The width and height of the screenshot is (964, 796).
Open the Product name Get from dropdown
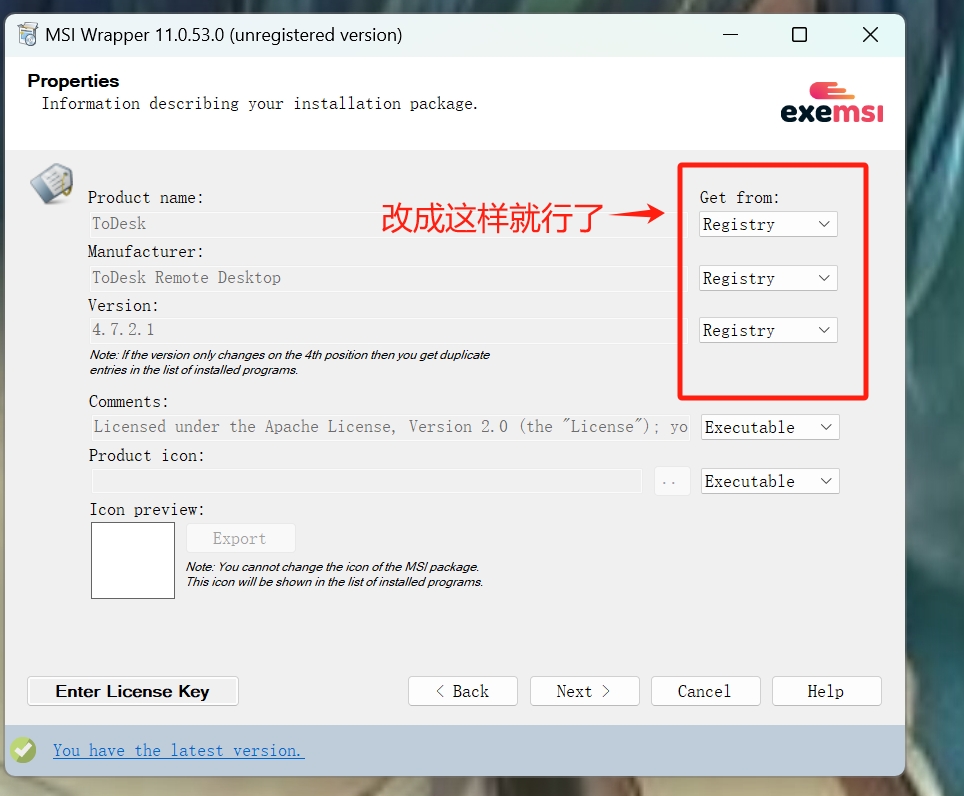point(768,224)
